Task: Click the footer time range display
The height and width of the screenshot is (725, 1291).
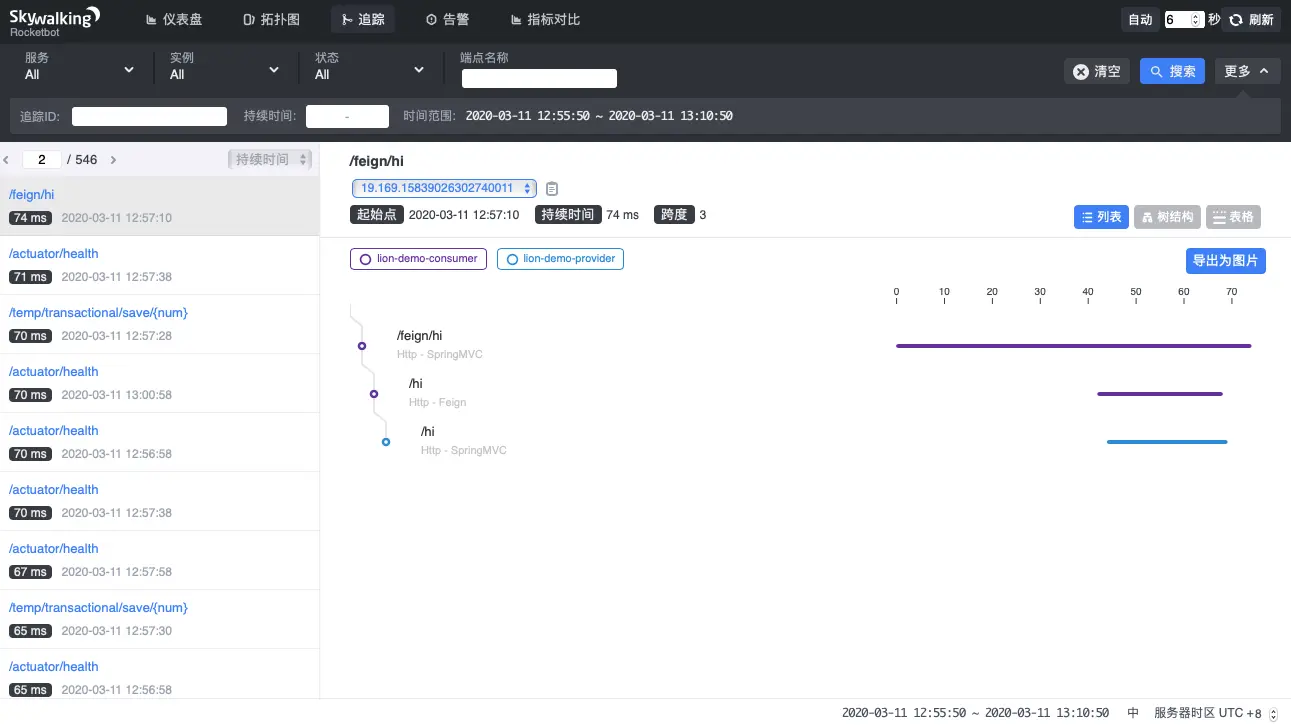Action: [x=975, y=713]
